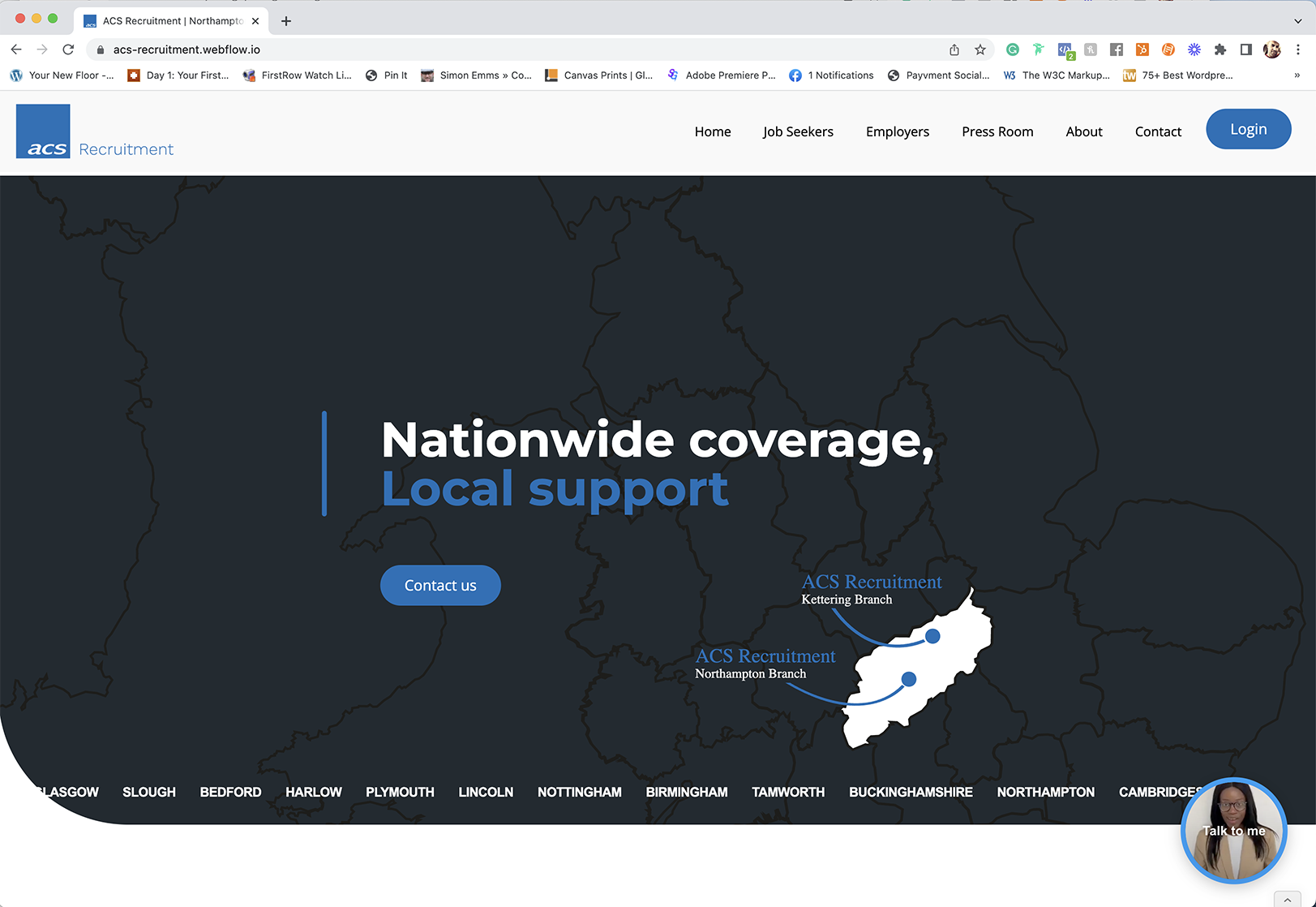This screenshot has height=907, width=1316.
Task: Share this page via the share icon
Action: tap(954, 49)
